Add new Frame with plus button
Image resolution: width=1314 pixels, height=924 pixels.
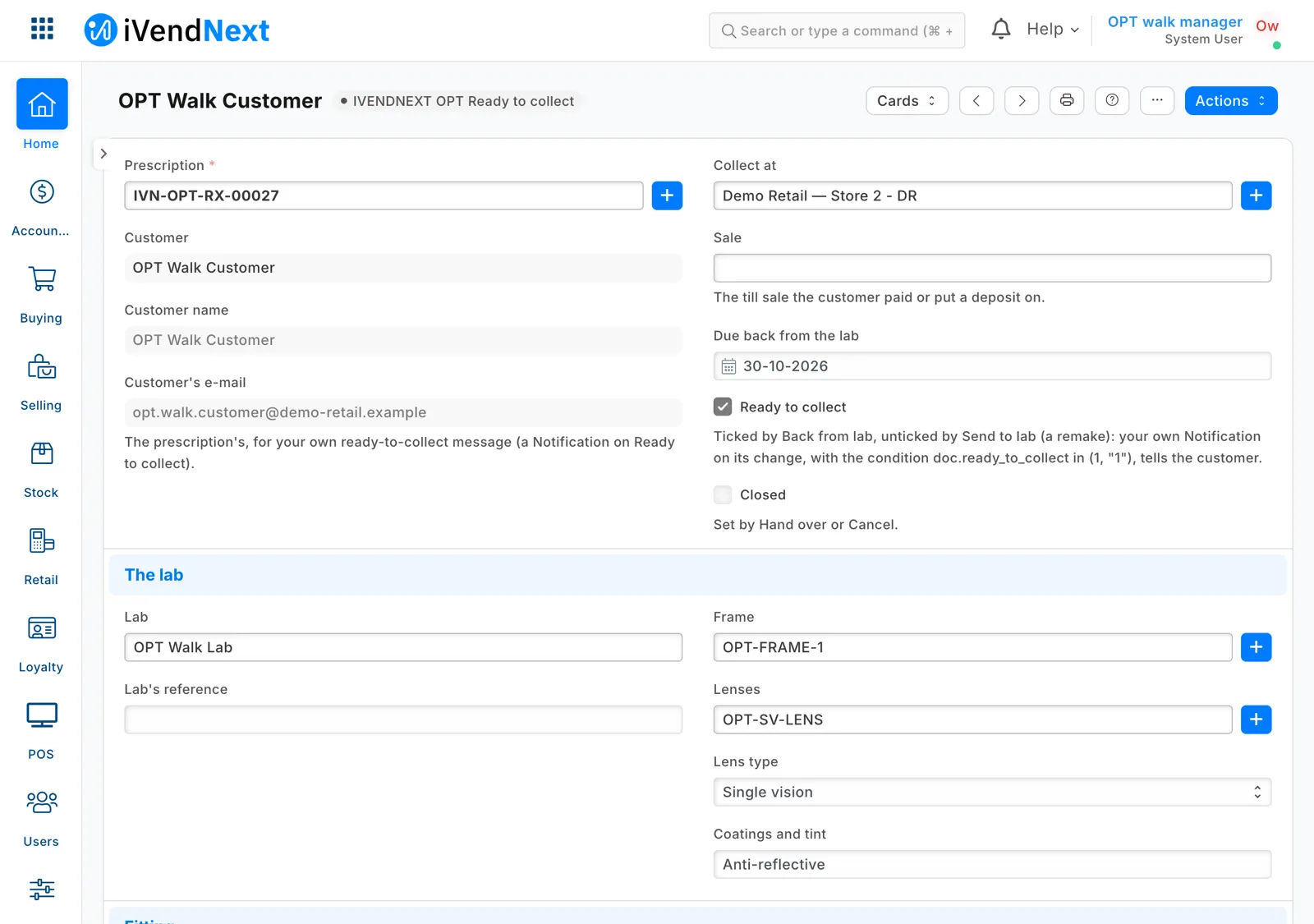coord(1256,647)
